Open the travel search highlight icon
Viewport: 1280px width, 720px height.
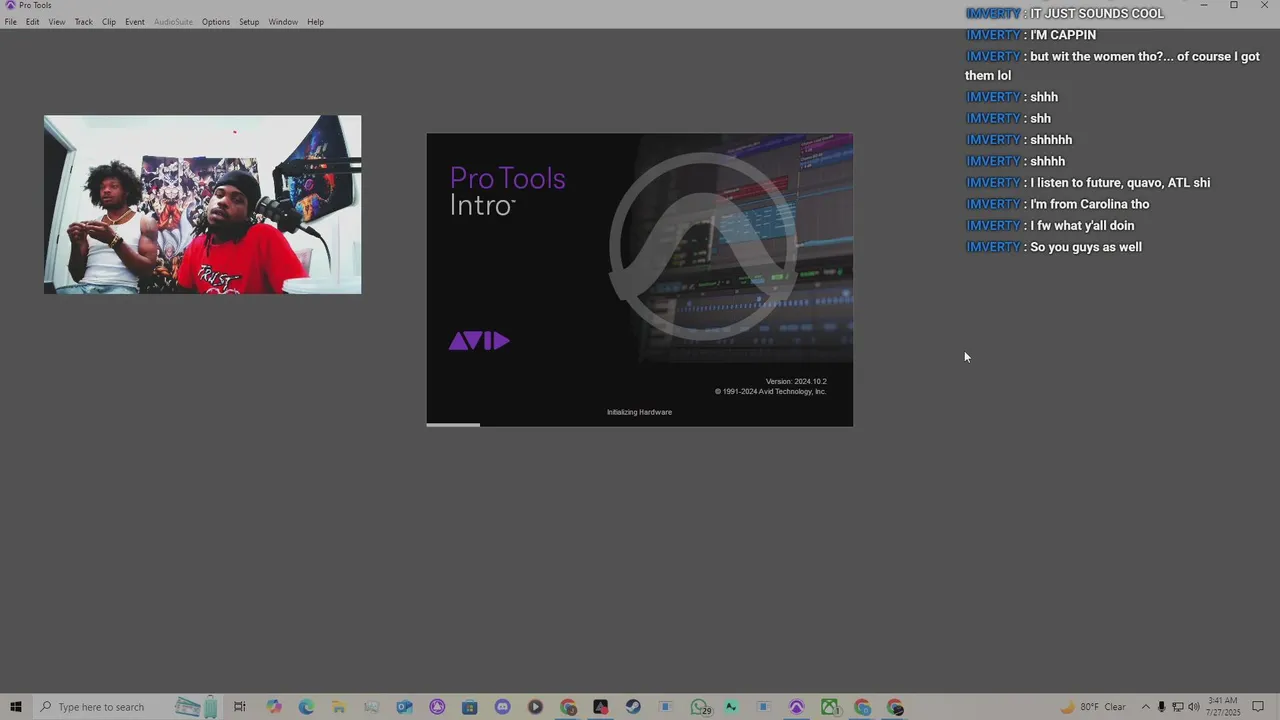pyautogui.click(x=196, y=707)
